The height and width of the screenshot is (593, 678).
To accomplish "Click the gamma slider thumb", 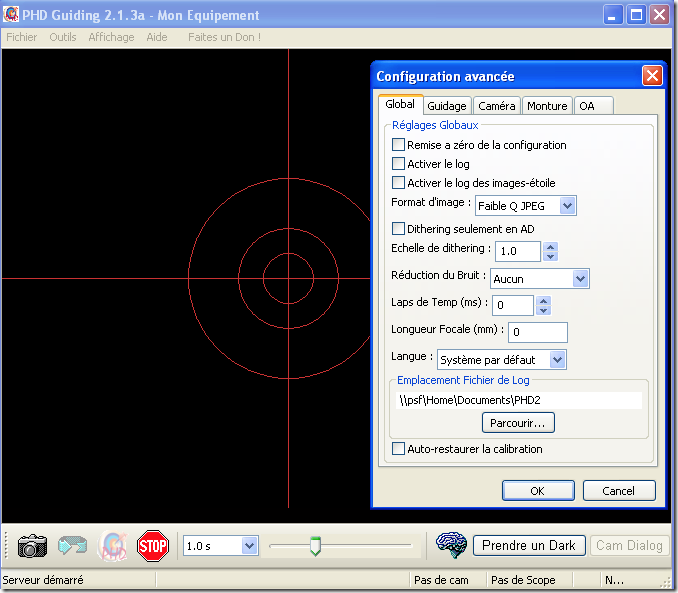I will pos(316,546).
